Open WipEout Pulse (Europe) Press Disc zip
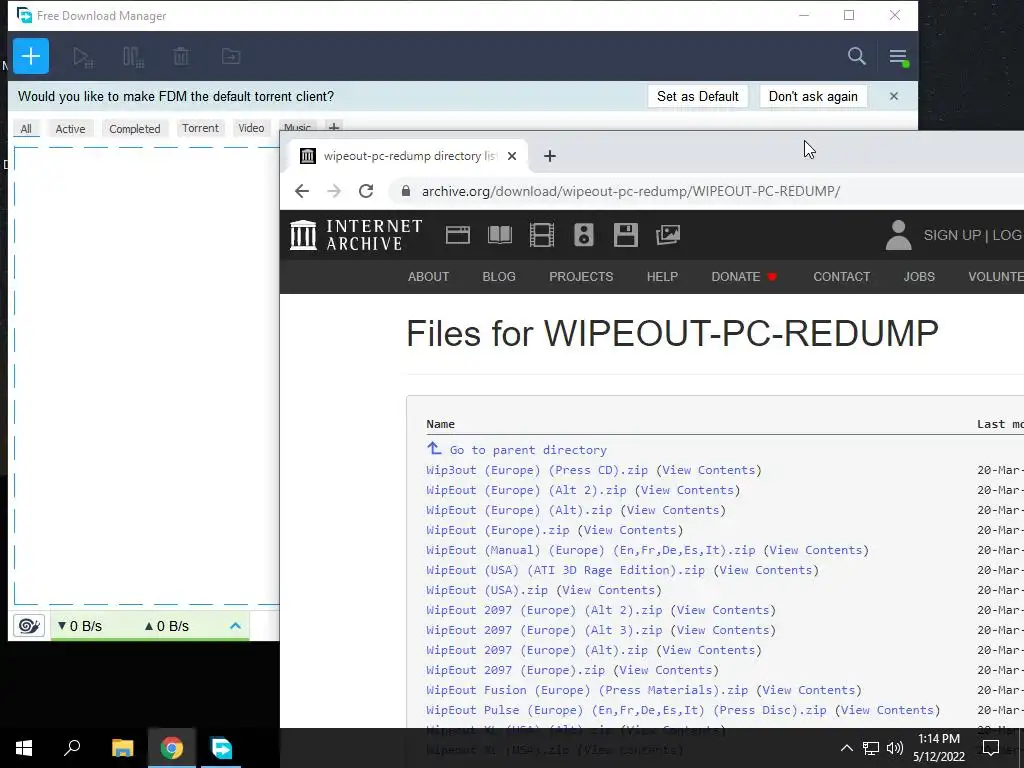The image size is (1024, 768). [x=626, y=711]
